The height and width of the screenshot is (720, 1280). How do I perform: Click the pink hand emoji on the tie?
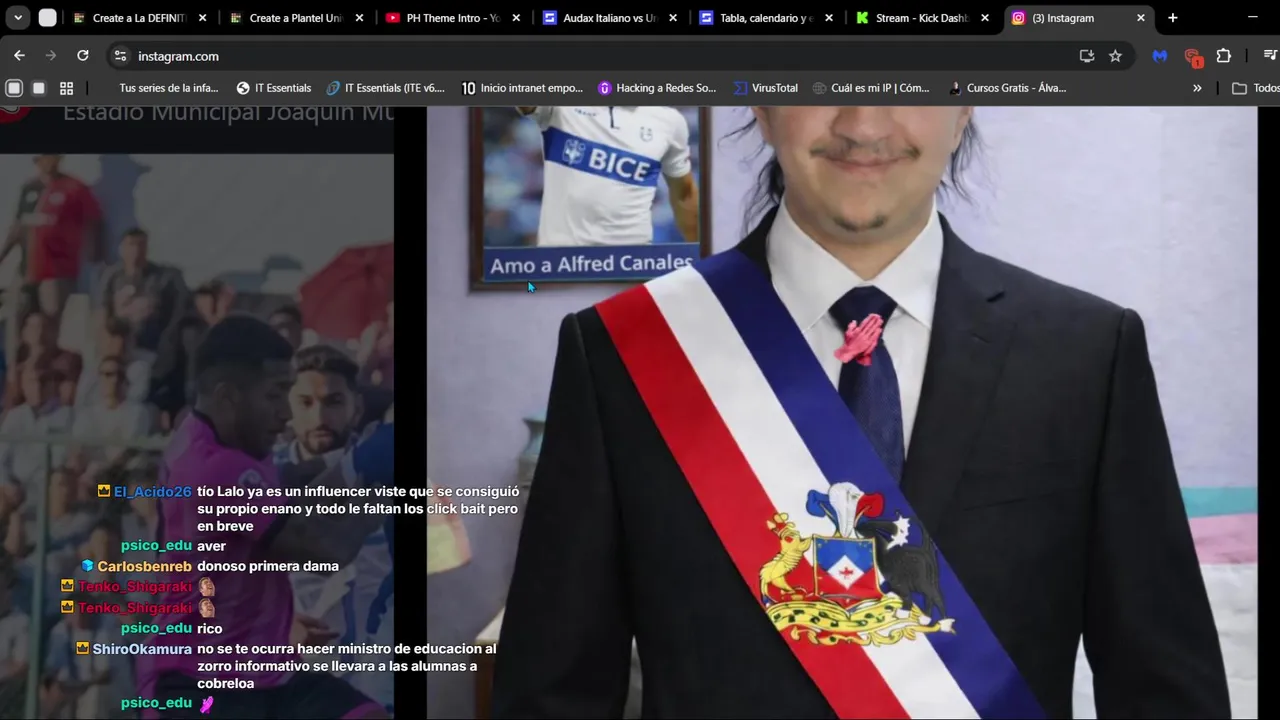tap(858, 340)
